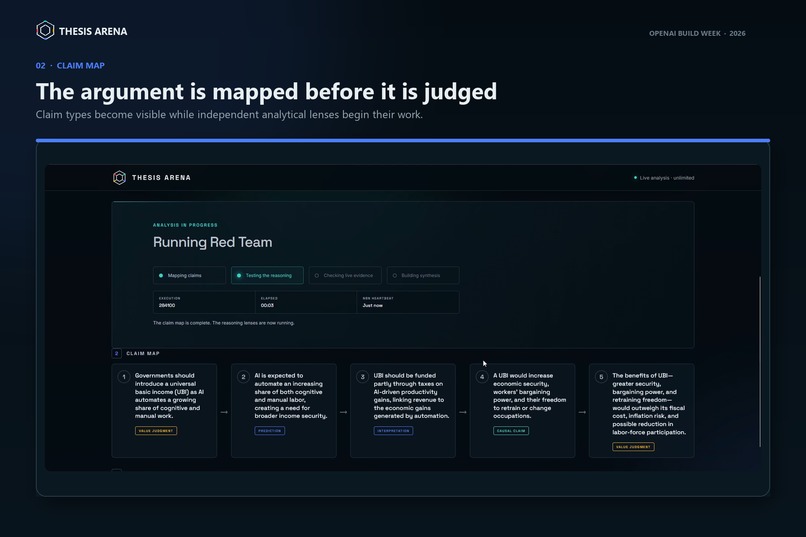Click the number 3 circle on the UBI funding claim card

(362, 377)
